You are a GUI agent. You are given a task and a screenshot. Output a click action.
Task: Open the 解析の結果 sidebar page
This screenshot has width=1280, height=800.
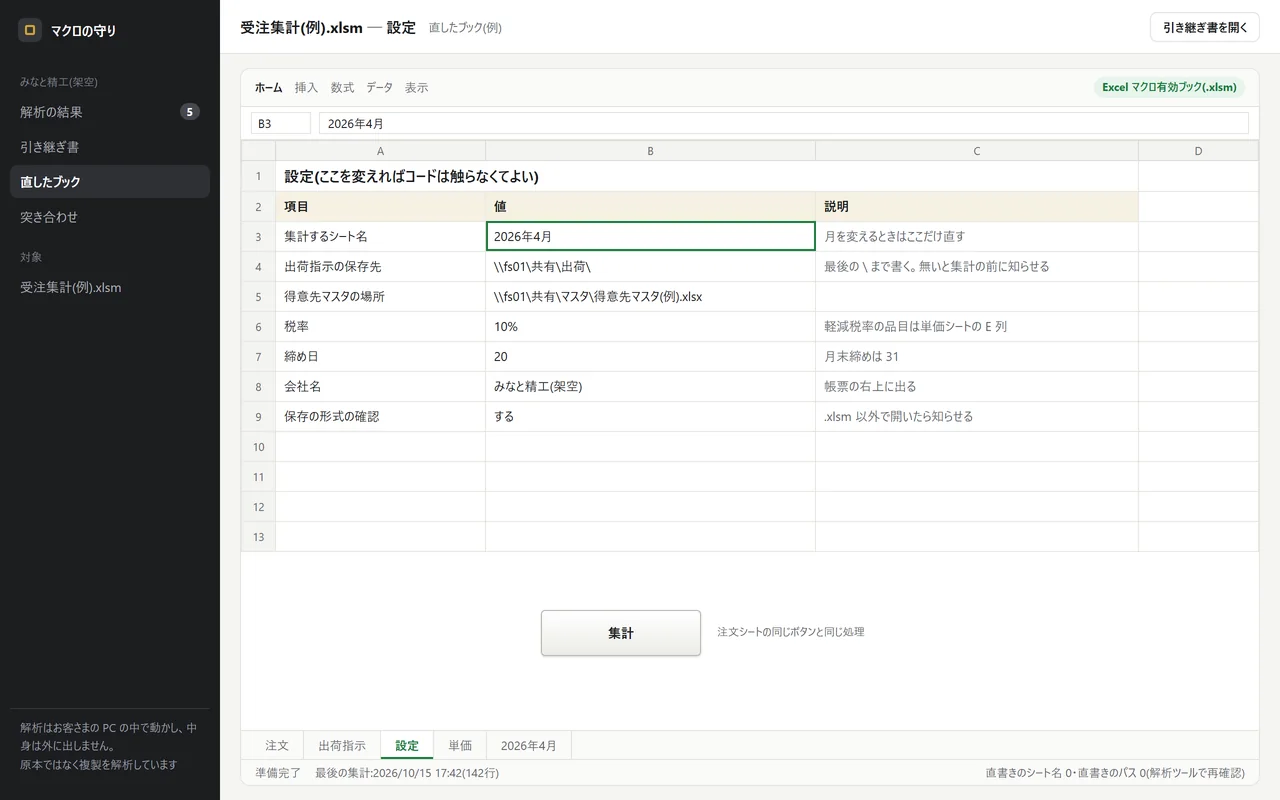tap(110, 112)
